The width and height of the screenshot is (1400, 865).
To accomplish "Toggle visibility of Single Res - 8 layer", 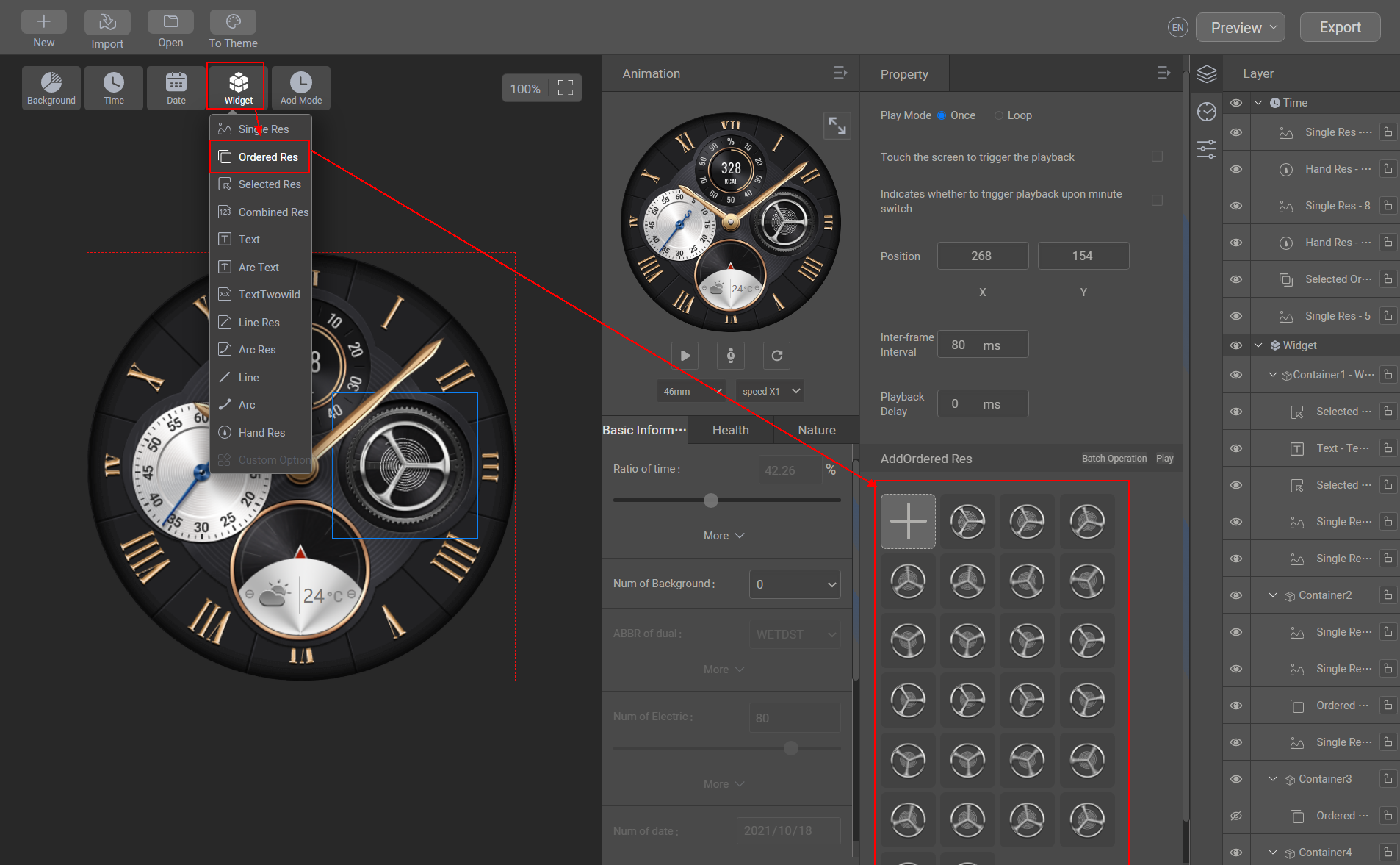I will (1236, 206).
